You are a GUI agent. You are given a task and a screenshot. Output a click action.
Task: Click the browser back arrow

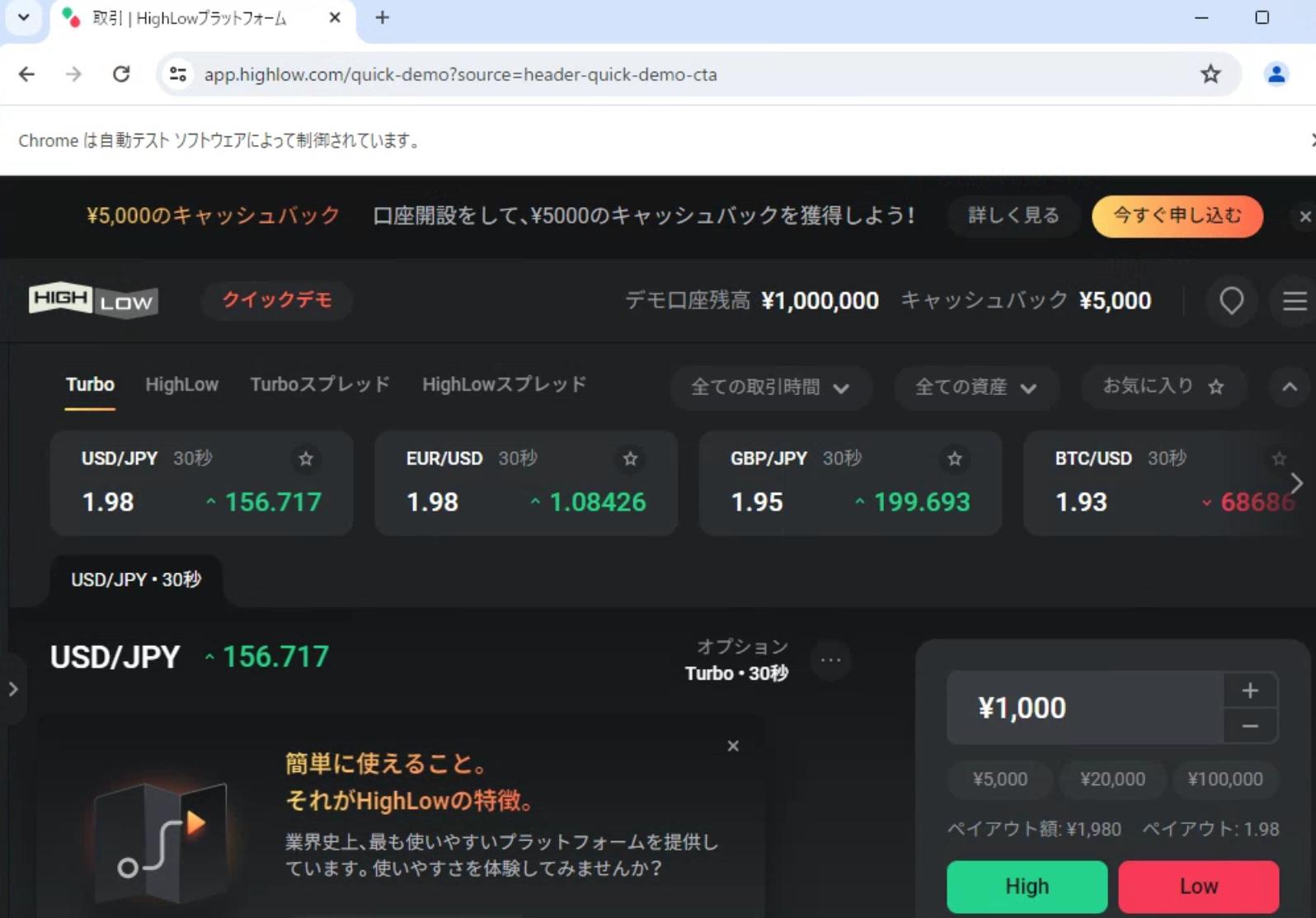[26, 74]
